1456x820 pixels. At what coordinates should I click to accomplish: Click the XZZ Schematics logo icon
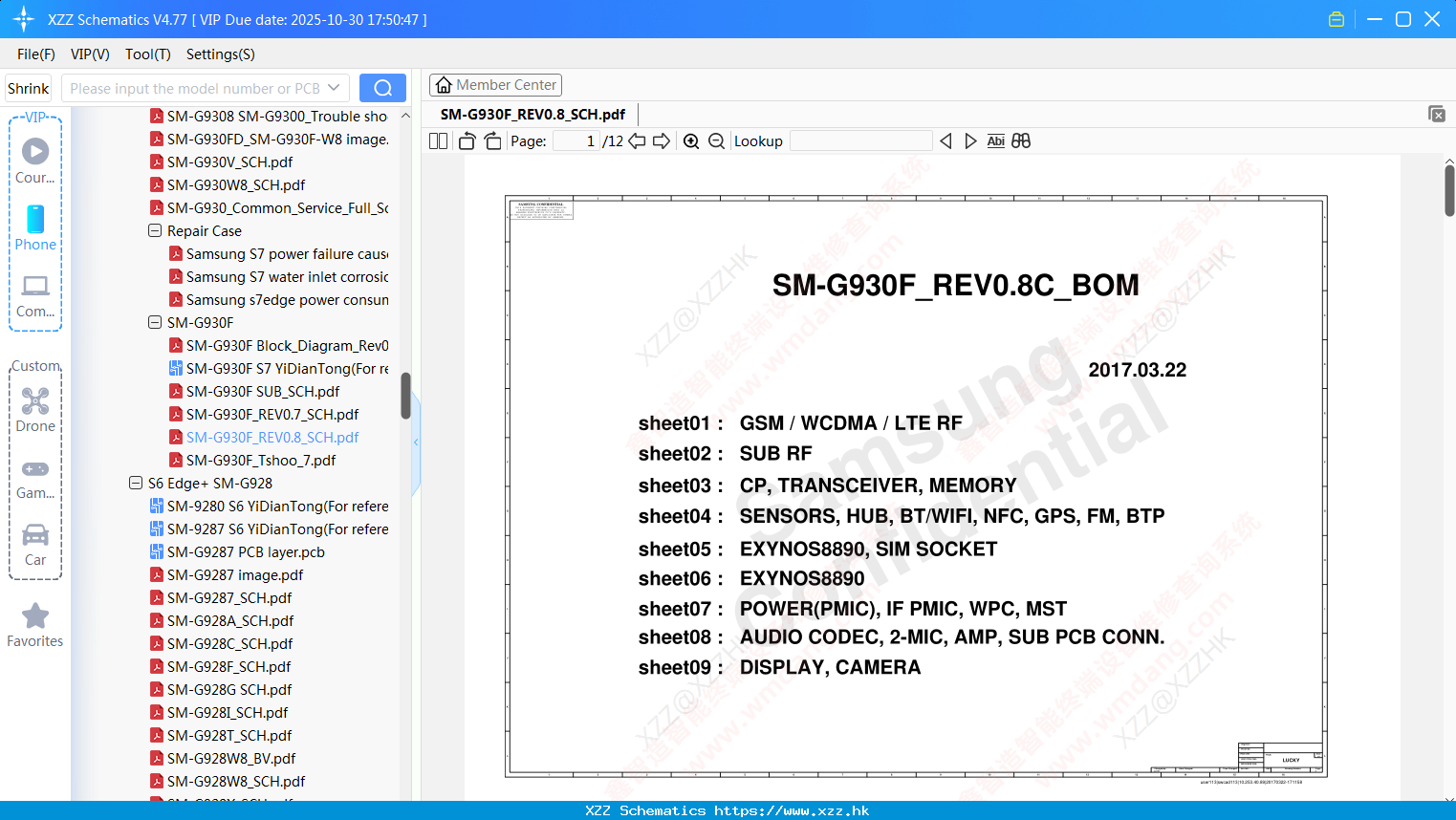(x=24, y=19)
